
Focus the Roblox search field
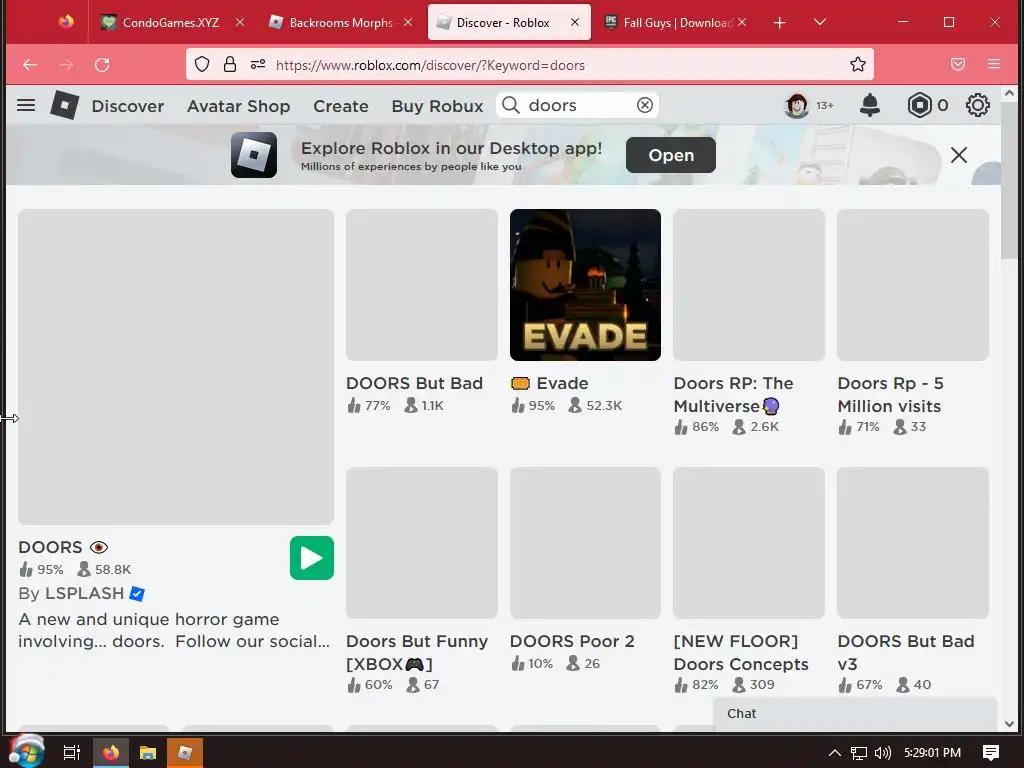click(578, 105)
